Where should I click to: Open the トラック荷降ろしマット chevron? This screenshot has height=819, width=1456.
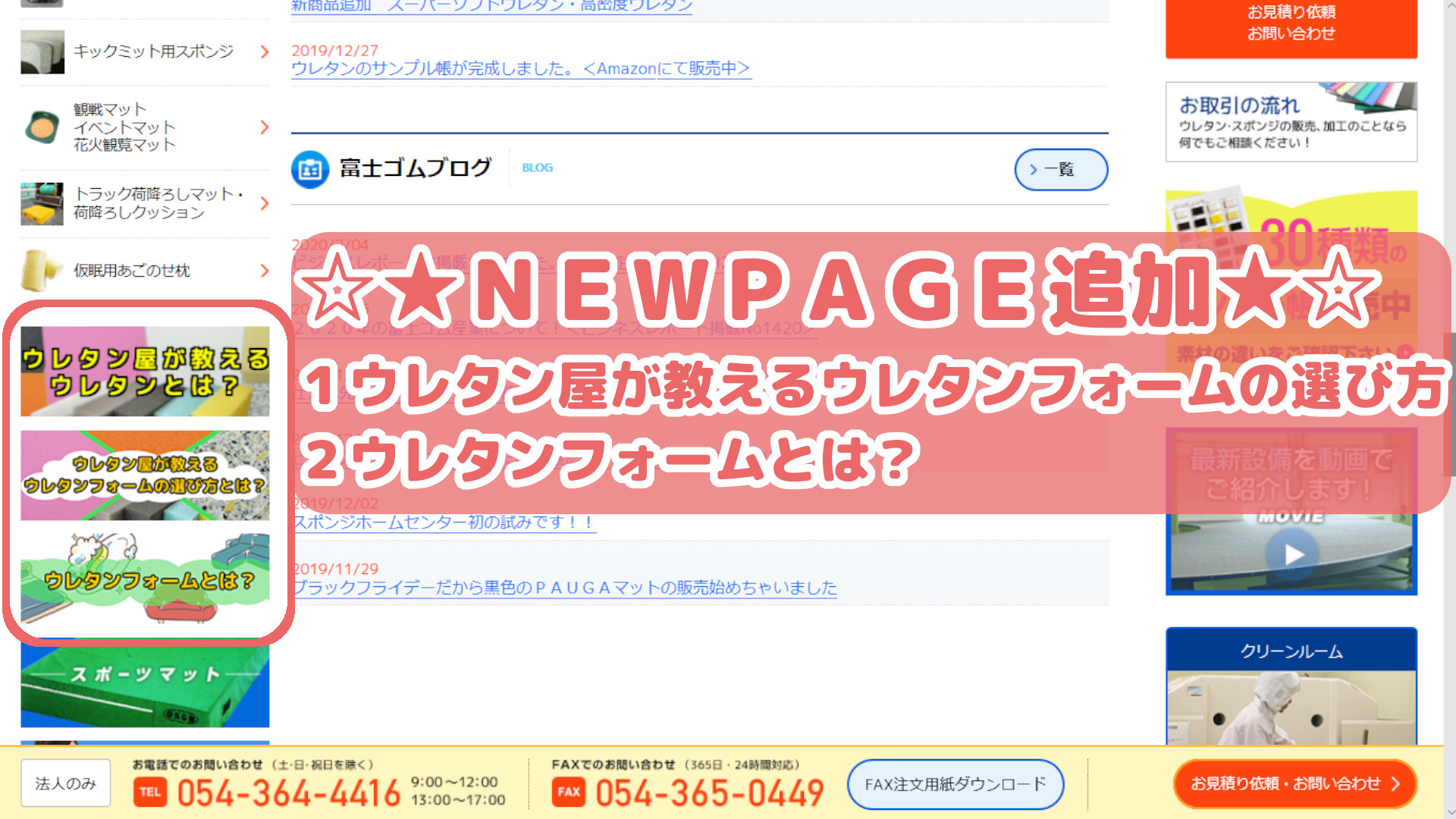[x=265, y=203]
